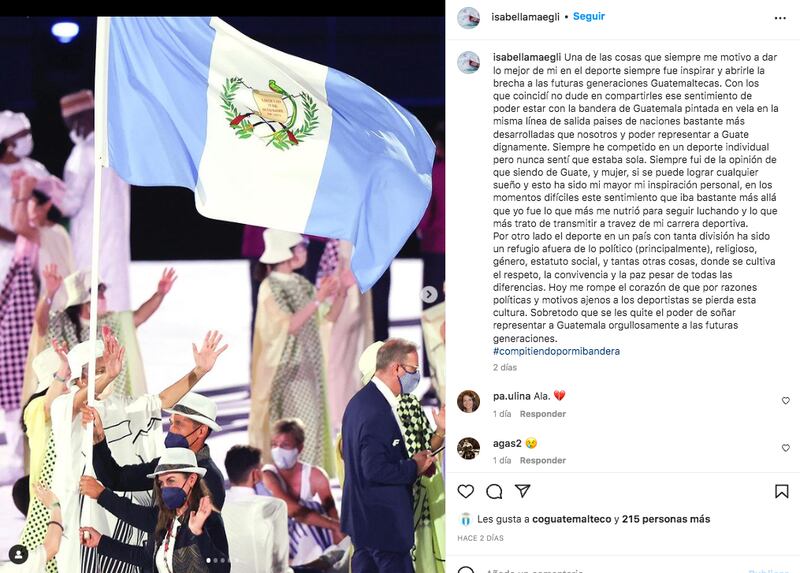Screen dimensions: 800x573
Task: Save post with bookmark icon
Action: [781, 491]
